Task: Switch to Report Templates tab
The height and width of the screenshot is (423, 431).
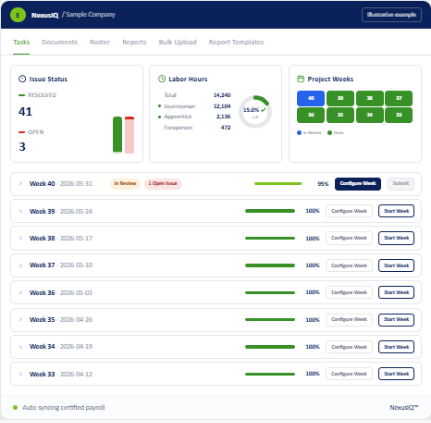Action: click(x=236, y=42)
